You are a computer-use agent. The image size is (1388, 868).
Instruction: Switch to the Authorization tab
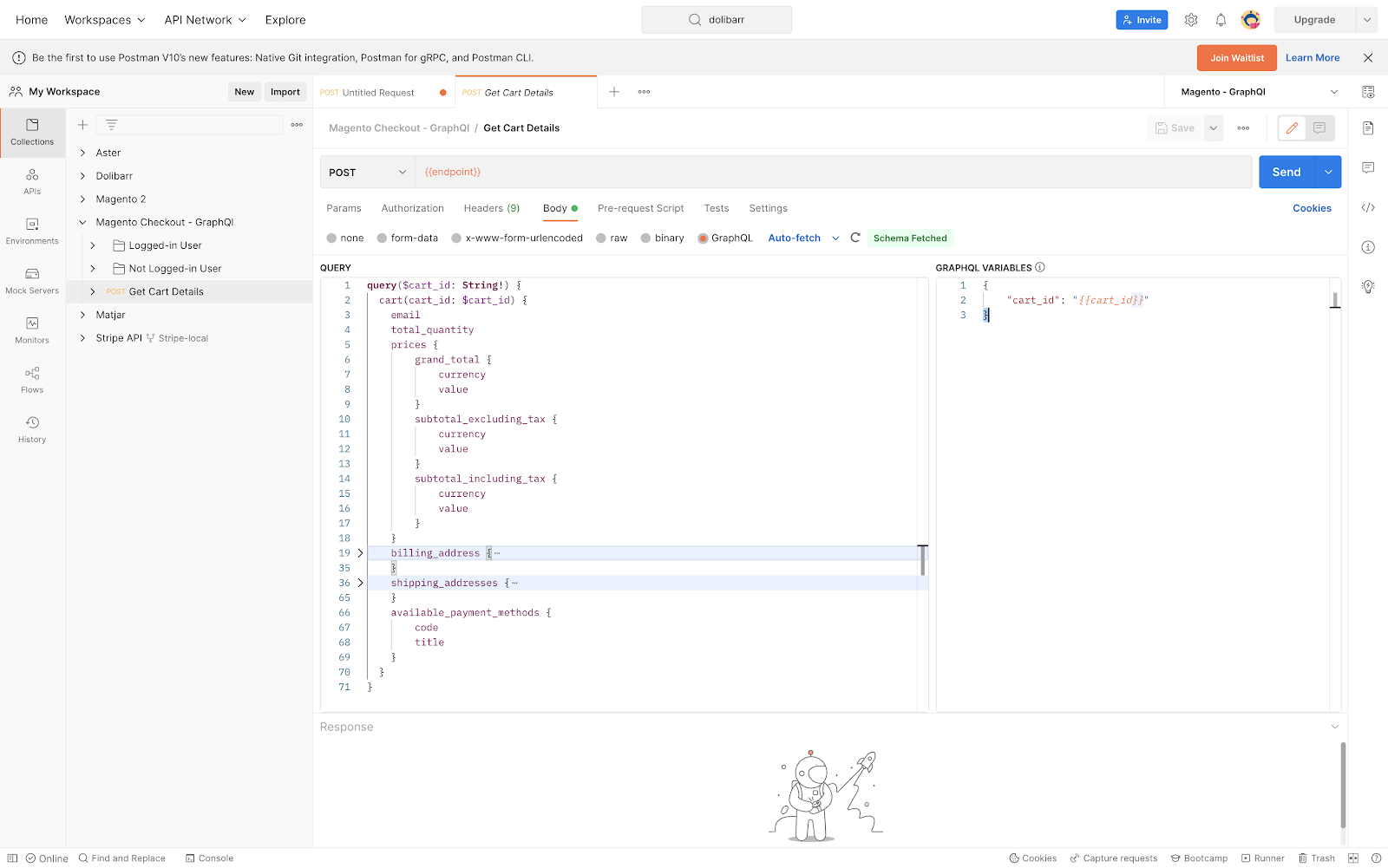click(412, 208)
